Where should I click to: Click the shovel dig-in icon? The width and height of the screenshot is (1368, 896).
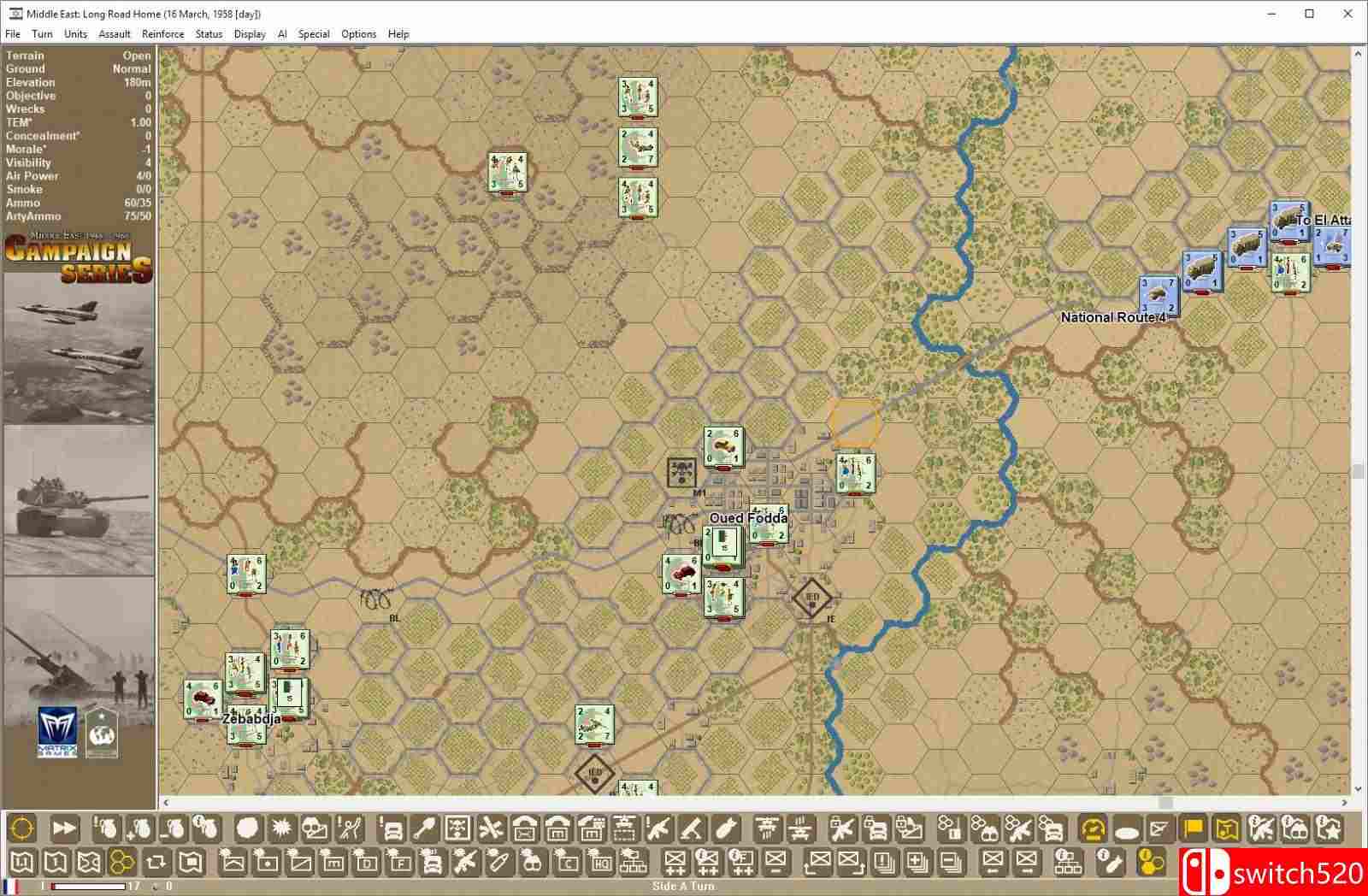pyautogui.click(x=425, y=828)
